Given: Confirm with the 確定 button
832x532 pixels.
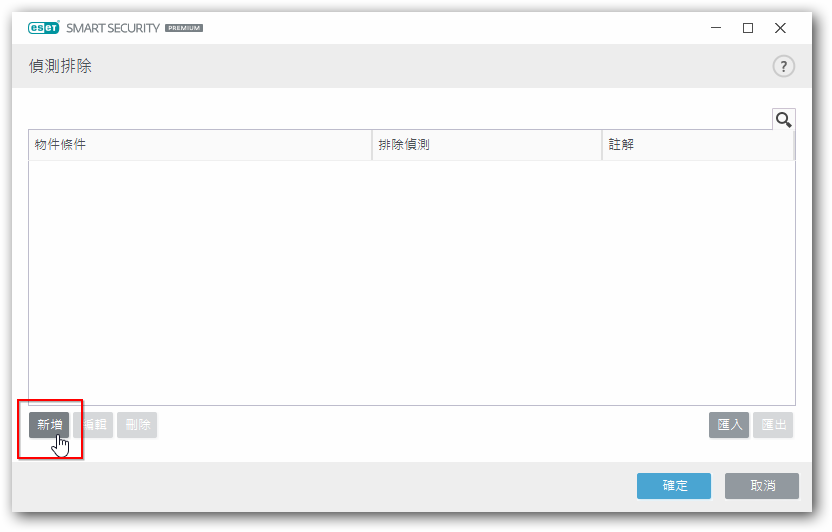Looking at the screenshot, I should coord(674,486).
